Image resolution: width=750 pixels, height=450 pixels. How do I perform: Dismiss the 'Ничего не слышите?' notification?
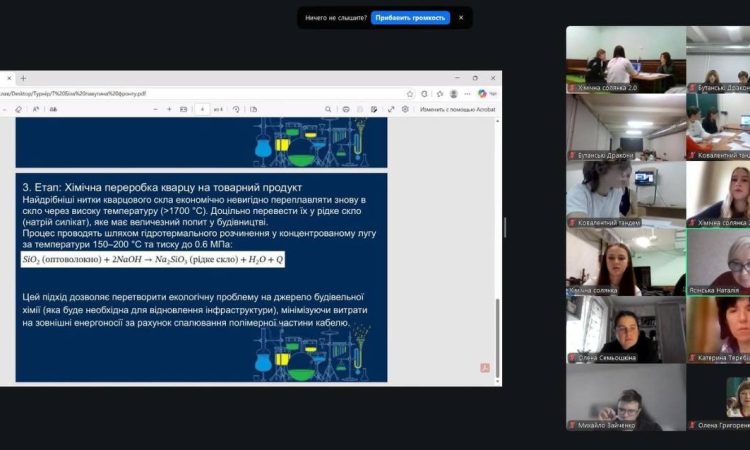coord(461,18)
